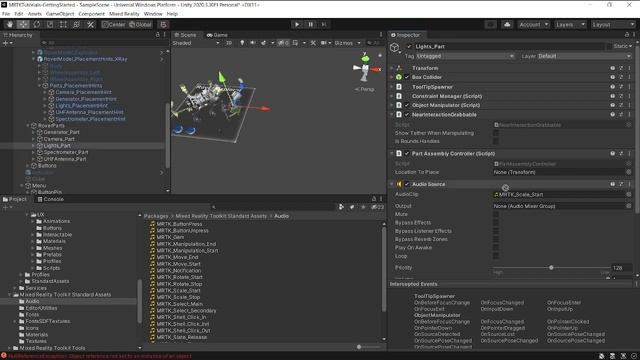Start Play mode with the Play button
The width and height of the screenshot is (640, 360).
[297, 24]
